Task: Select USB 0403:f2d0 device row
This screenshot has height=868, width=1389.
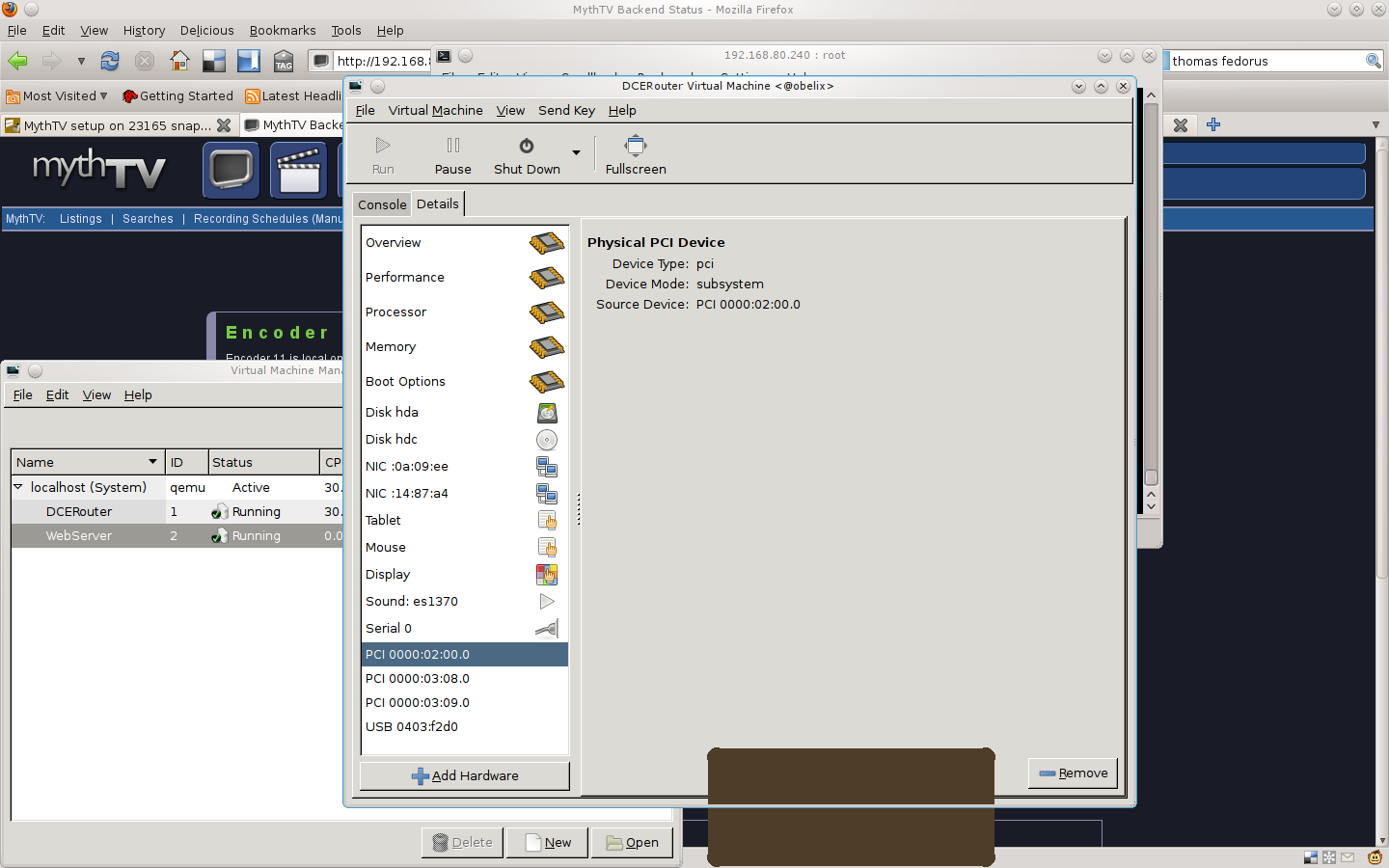Action: coord(464,727)
